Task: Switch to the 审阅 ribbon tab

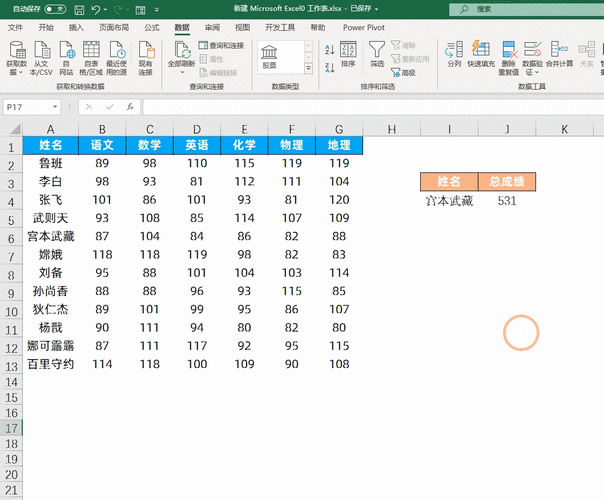Action: coord(212,27)
